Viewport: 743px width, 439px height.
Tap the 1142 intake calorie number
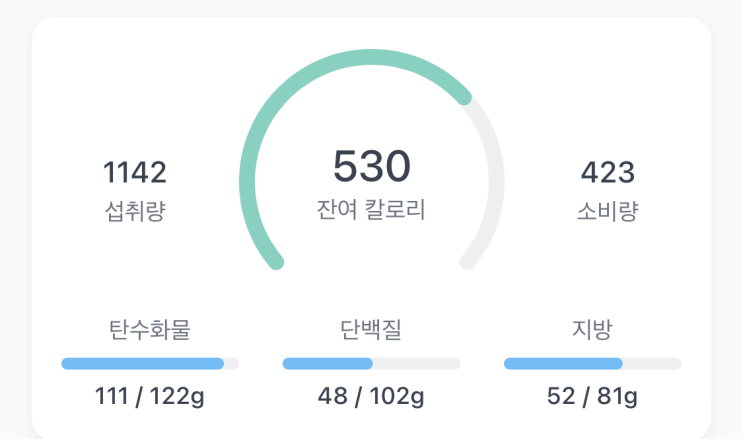coord(135,173)
